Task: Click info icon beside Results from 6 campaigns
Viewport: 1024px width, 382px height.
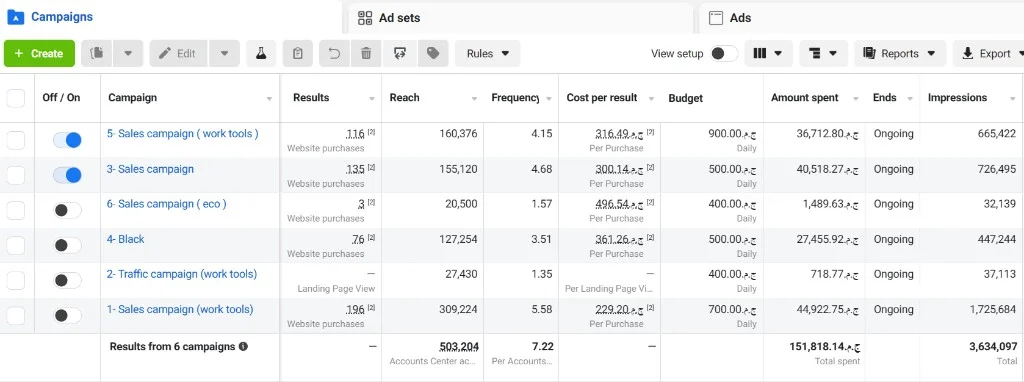Action: 244,346
